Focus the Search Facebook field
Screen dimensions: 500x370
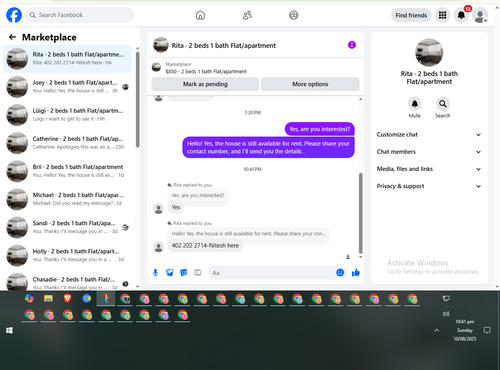(80, 15)
